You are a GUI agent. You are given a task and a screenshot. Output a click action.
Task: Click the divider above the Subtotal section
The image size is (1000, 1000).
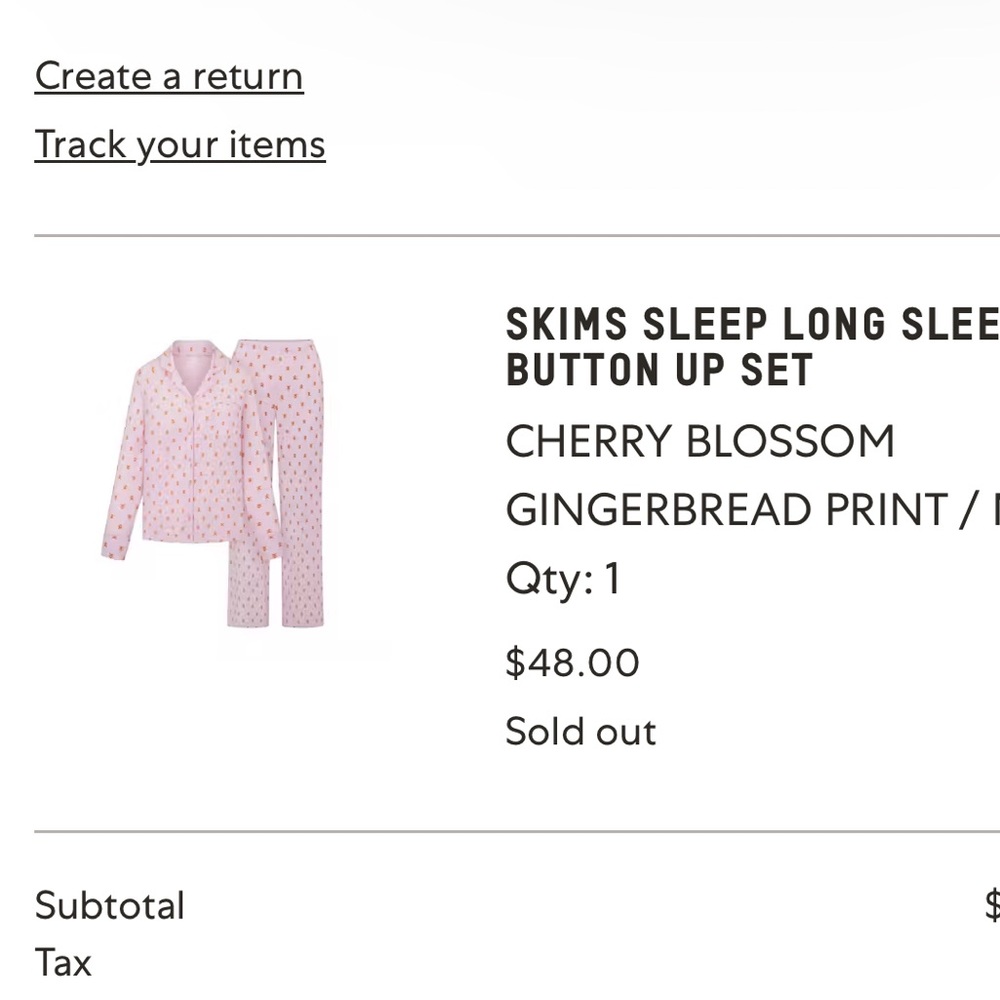(x=500, y=828)
